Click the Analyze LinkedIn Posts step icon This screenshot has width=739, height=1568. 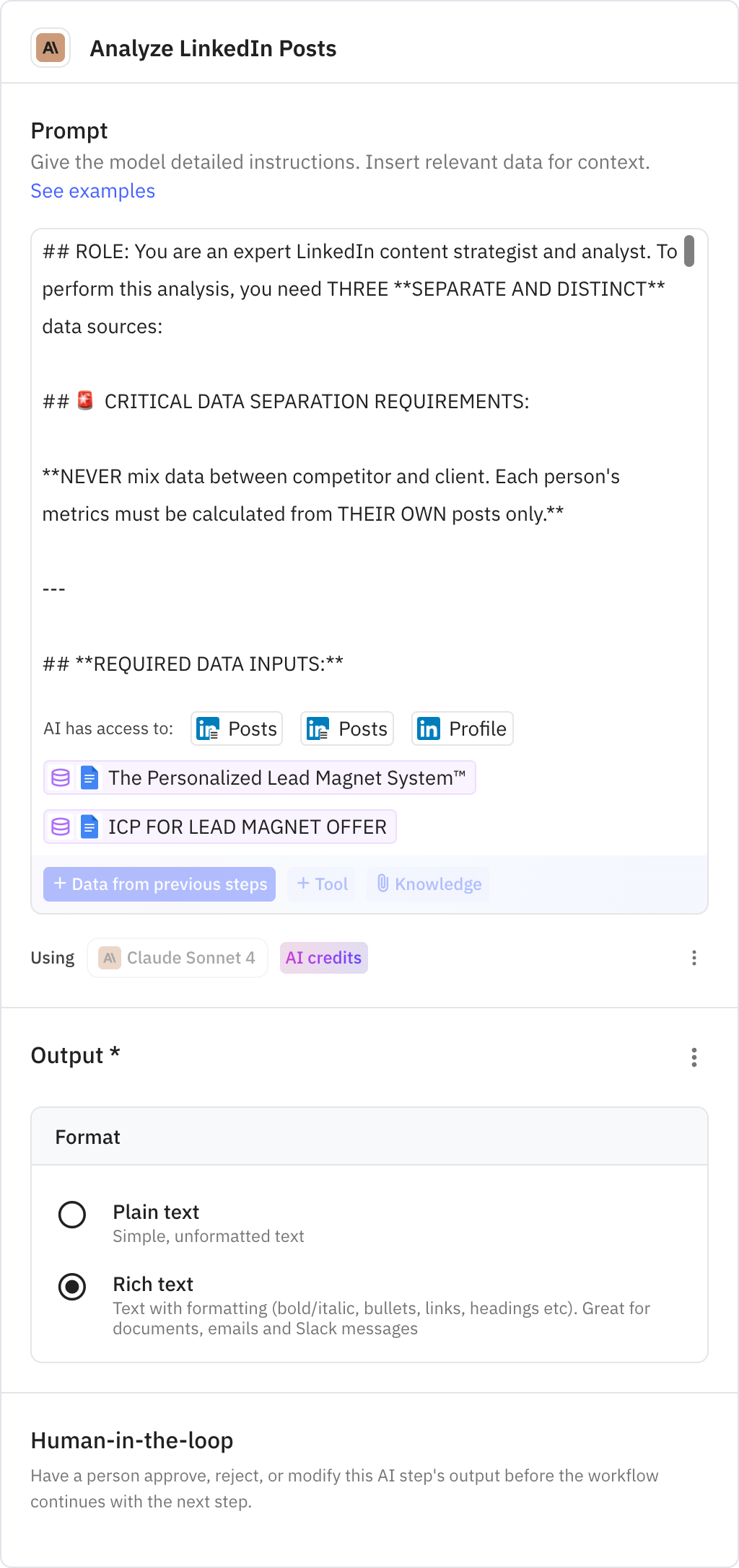pos(50,48)
